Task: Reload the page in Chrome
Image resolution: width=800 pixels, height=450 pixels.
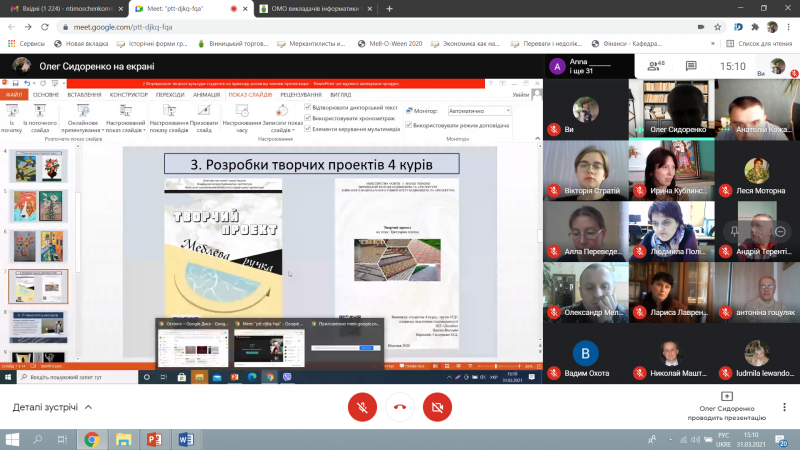Action: pyautogui.click(x=45, y=27)
